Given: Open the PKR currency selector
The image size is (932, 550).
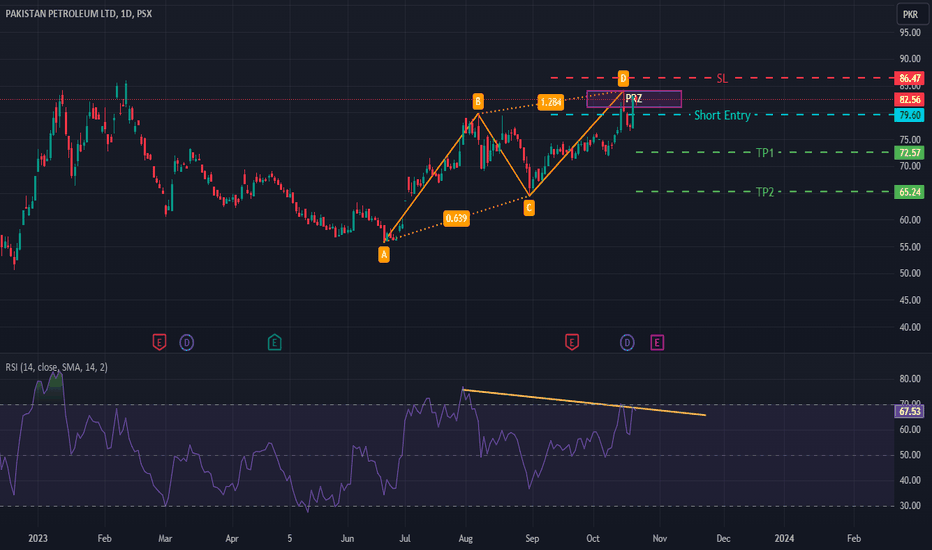Looking at the screenshot, I should 911,14.
